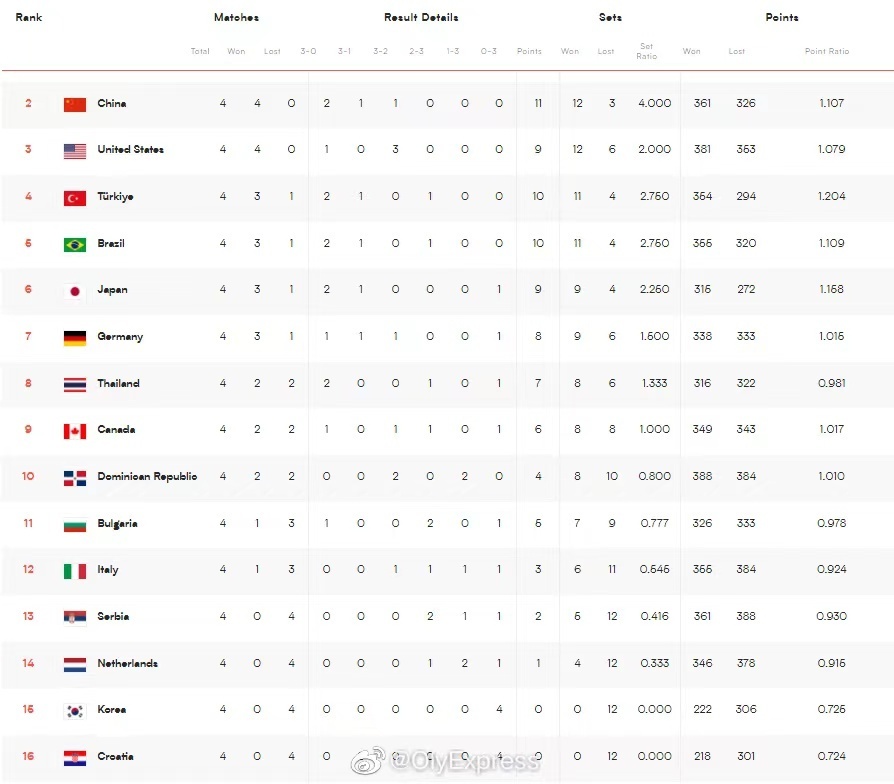Click the Point Ratio column header

tap(827, 51)
